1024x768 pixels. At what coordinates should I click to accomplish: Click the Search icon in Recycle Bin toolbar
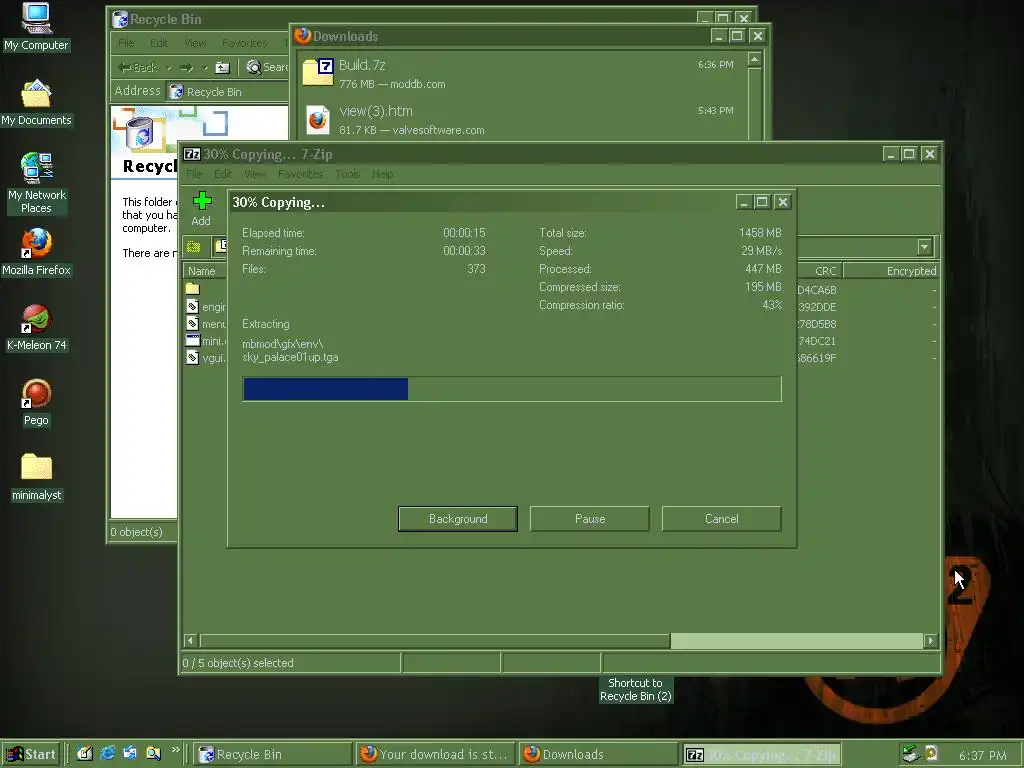coord(254,67)
